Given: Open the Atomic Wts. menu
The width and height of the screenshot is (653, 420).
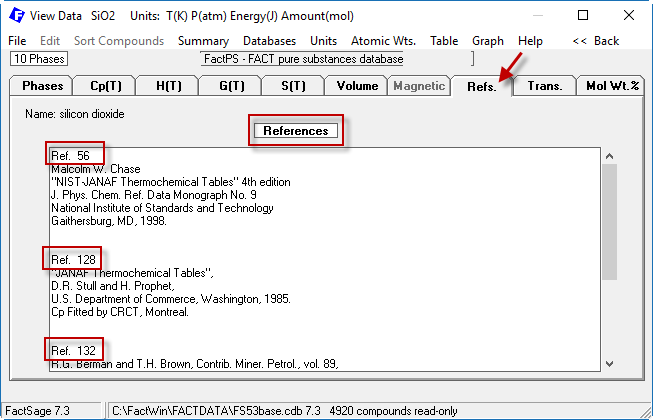Looking at the screenshot, I should point(384,41).
